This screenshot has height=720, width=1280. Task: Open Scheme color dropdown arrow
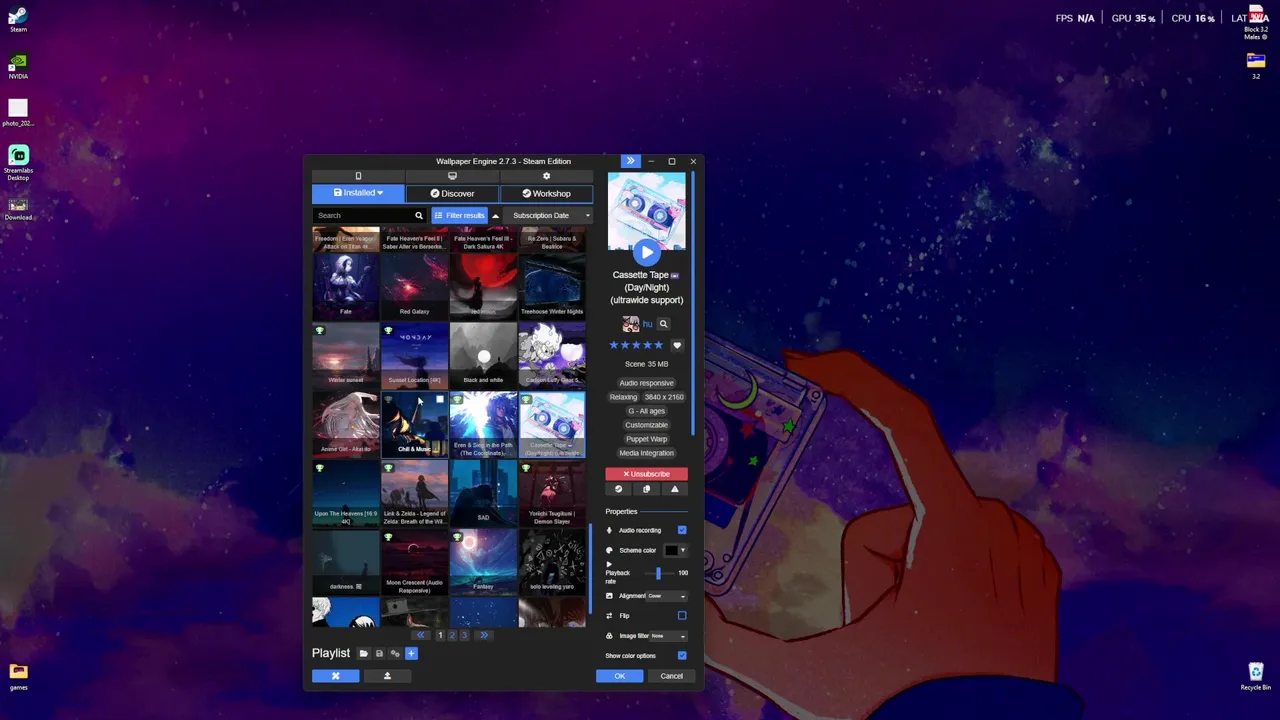tap(683, 550)
